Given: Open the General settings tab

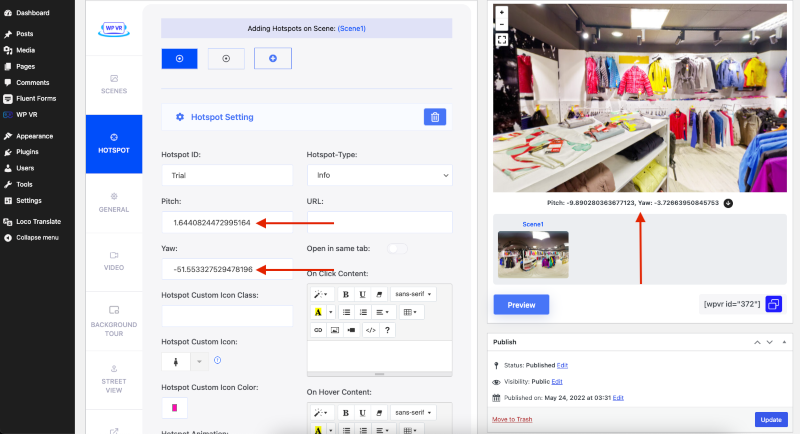Looking at the screenshot, I should tap(114, 202).
